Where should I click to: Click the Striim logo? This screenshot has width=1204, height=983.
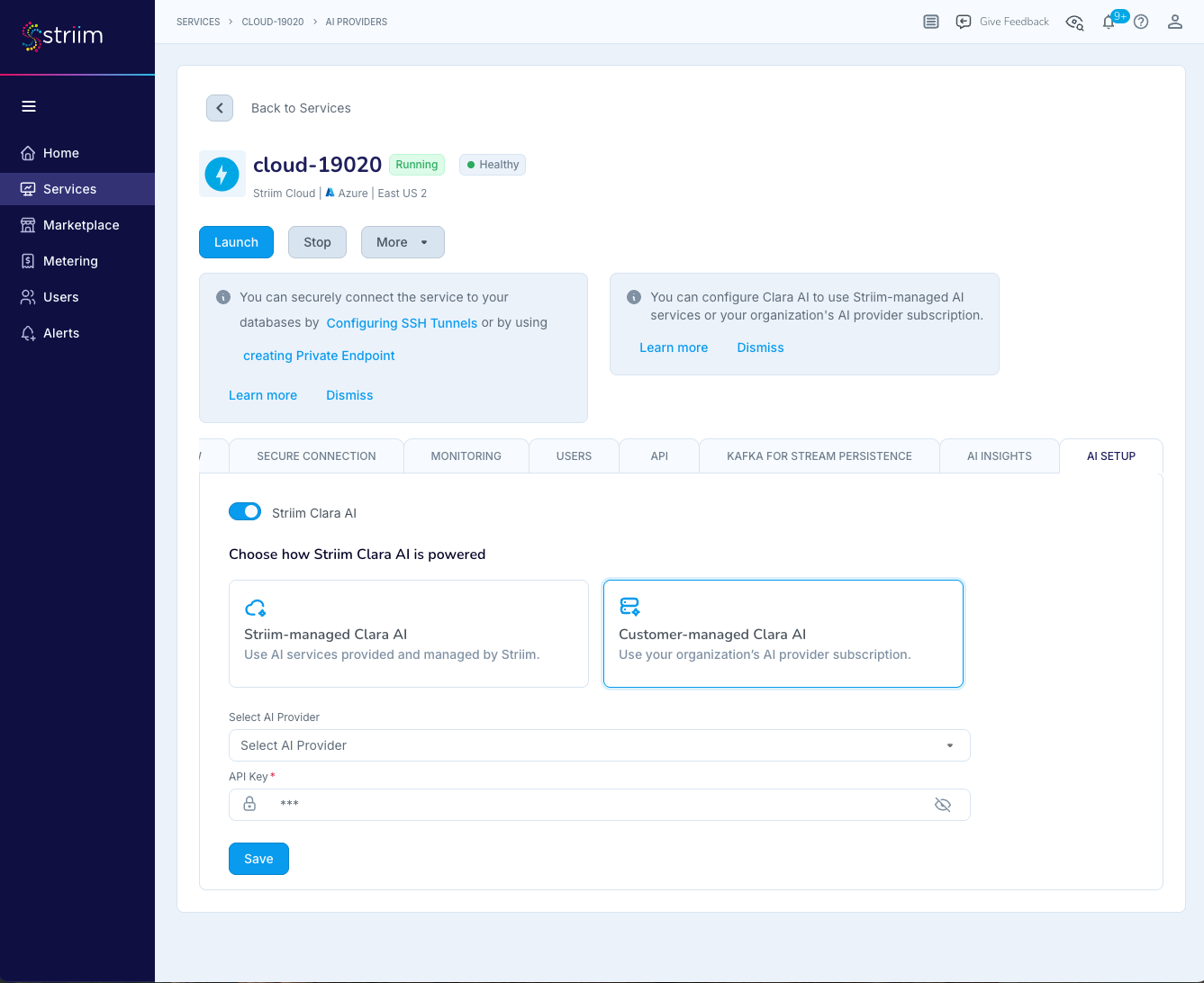[x=62, y=36]
